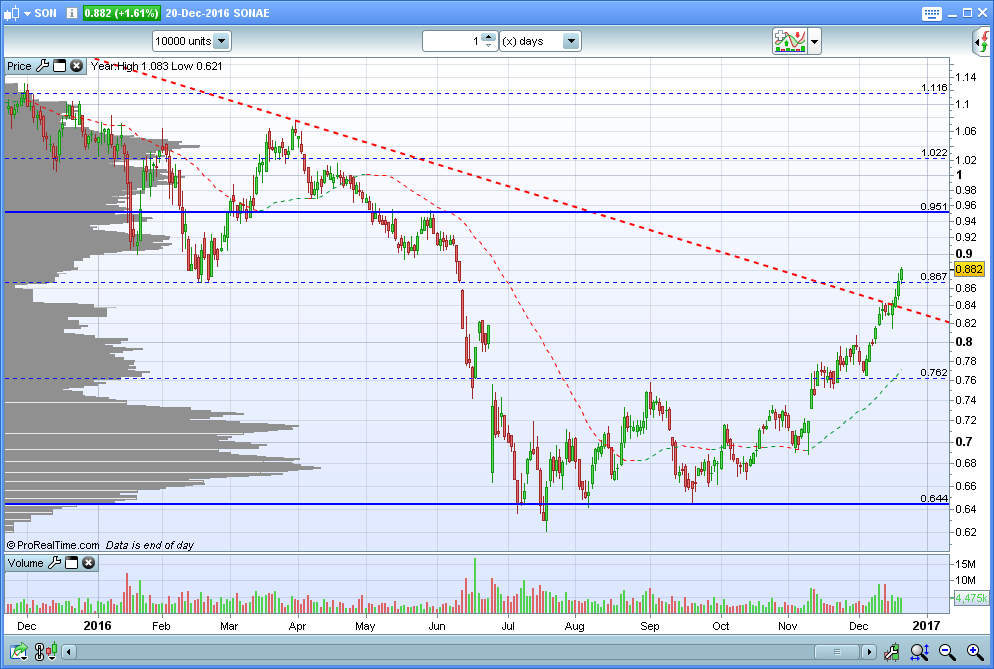Click the 15M volume axis label
The width and height of the screenshot is (994, 669).
(x=965, y=564)
